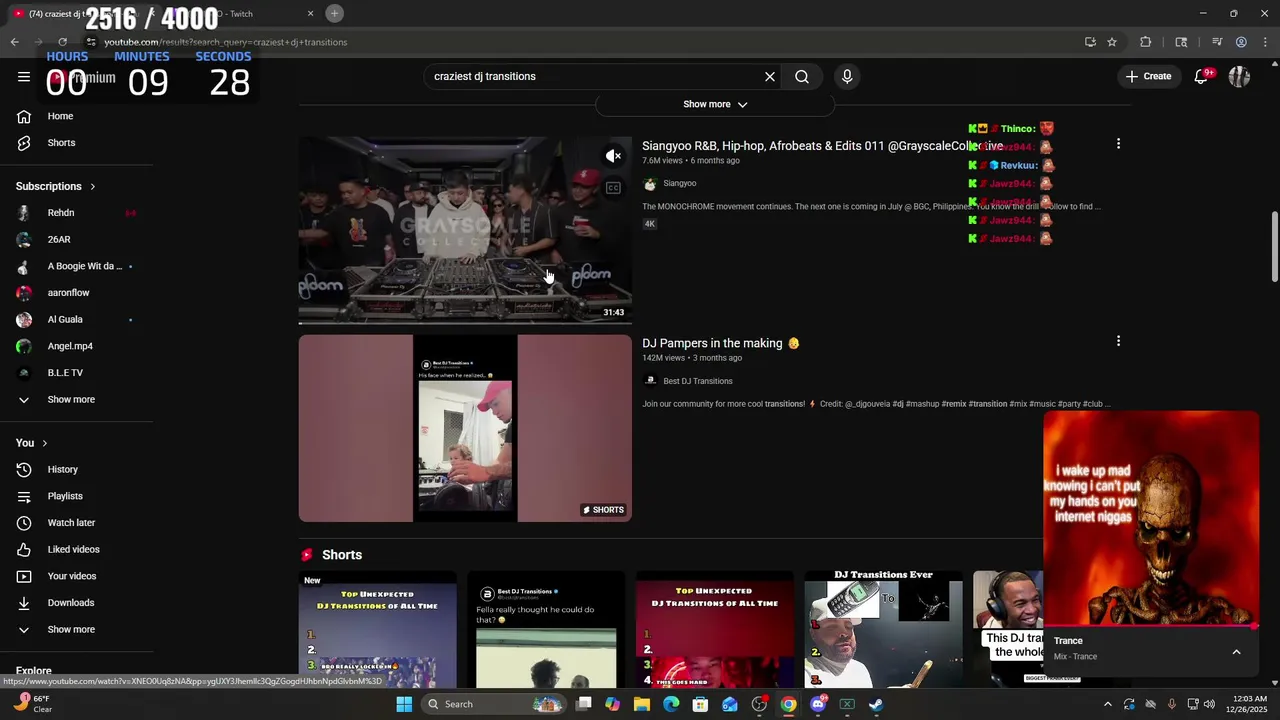Click the install app icon in address bar
1280x720 pixels.
coord(1090,42)
